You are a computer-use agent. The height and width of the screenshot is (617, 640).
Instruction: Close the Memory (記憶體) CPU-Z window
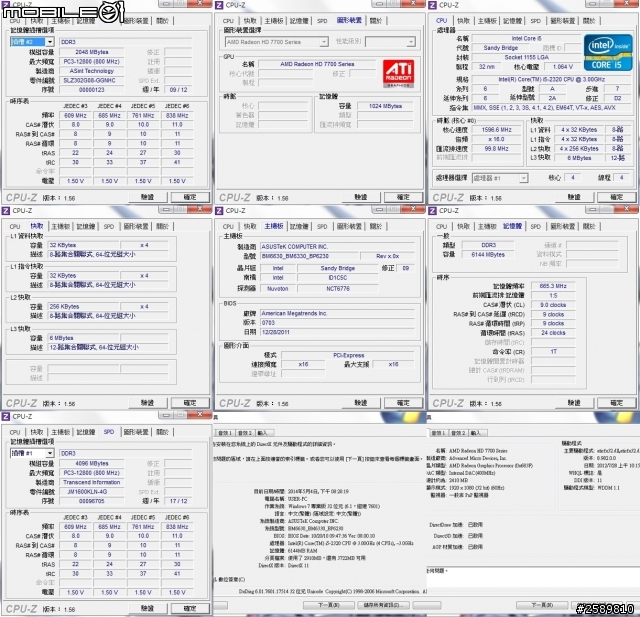[x=627, y=209]
